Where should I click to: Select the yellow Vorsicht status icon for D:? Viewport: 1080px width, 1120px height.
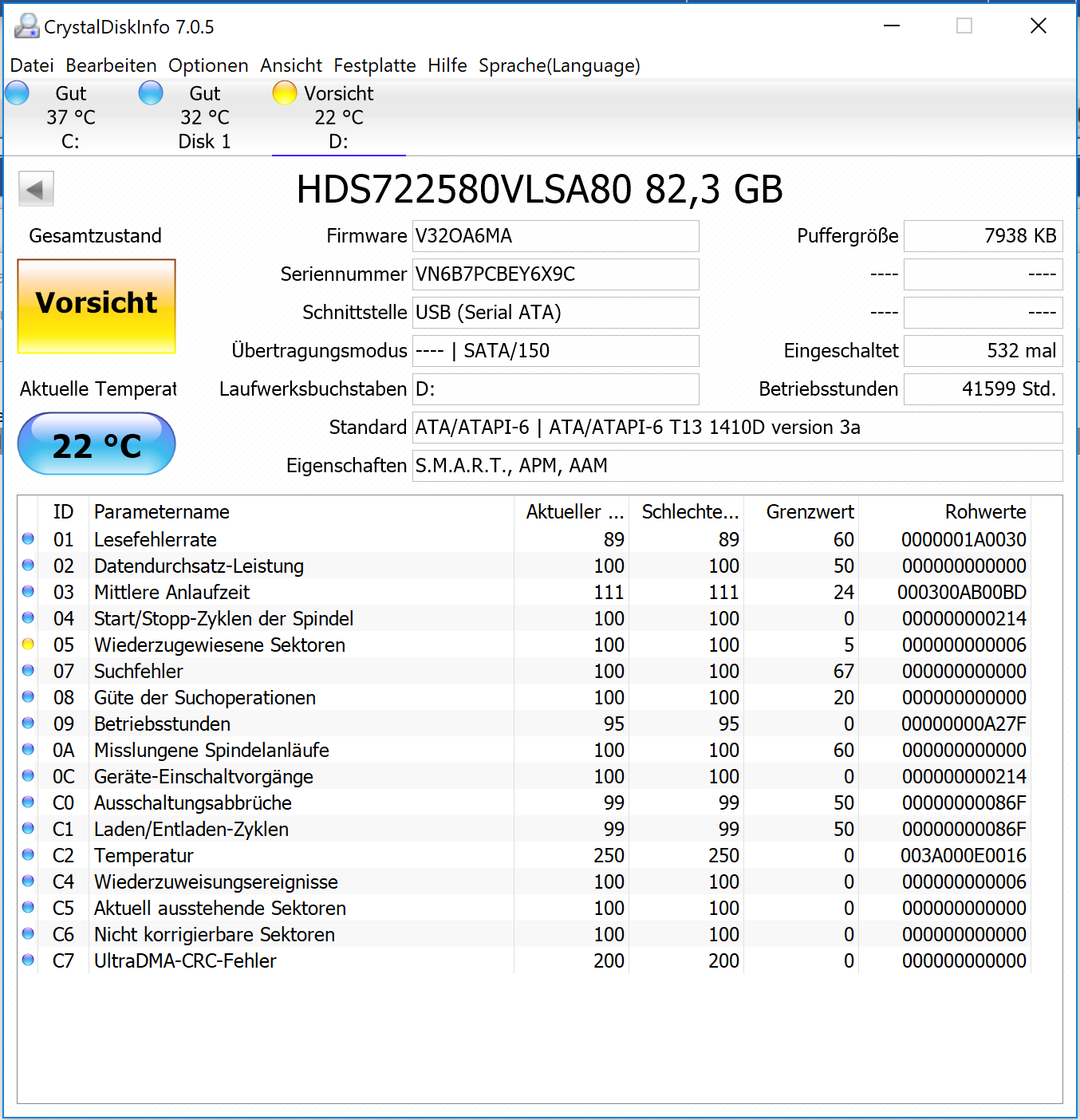285,93
